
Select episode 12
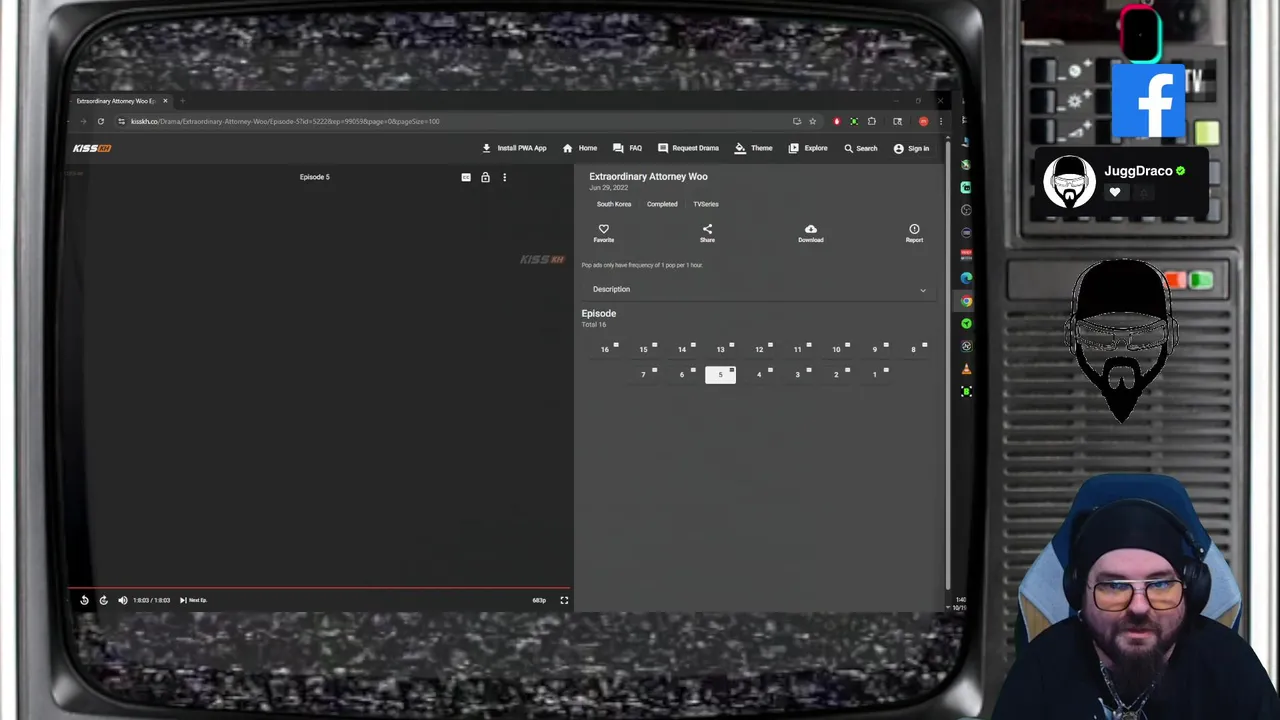coord(759,349)
